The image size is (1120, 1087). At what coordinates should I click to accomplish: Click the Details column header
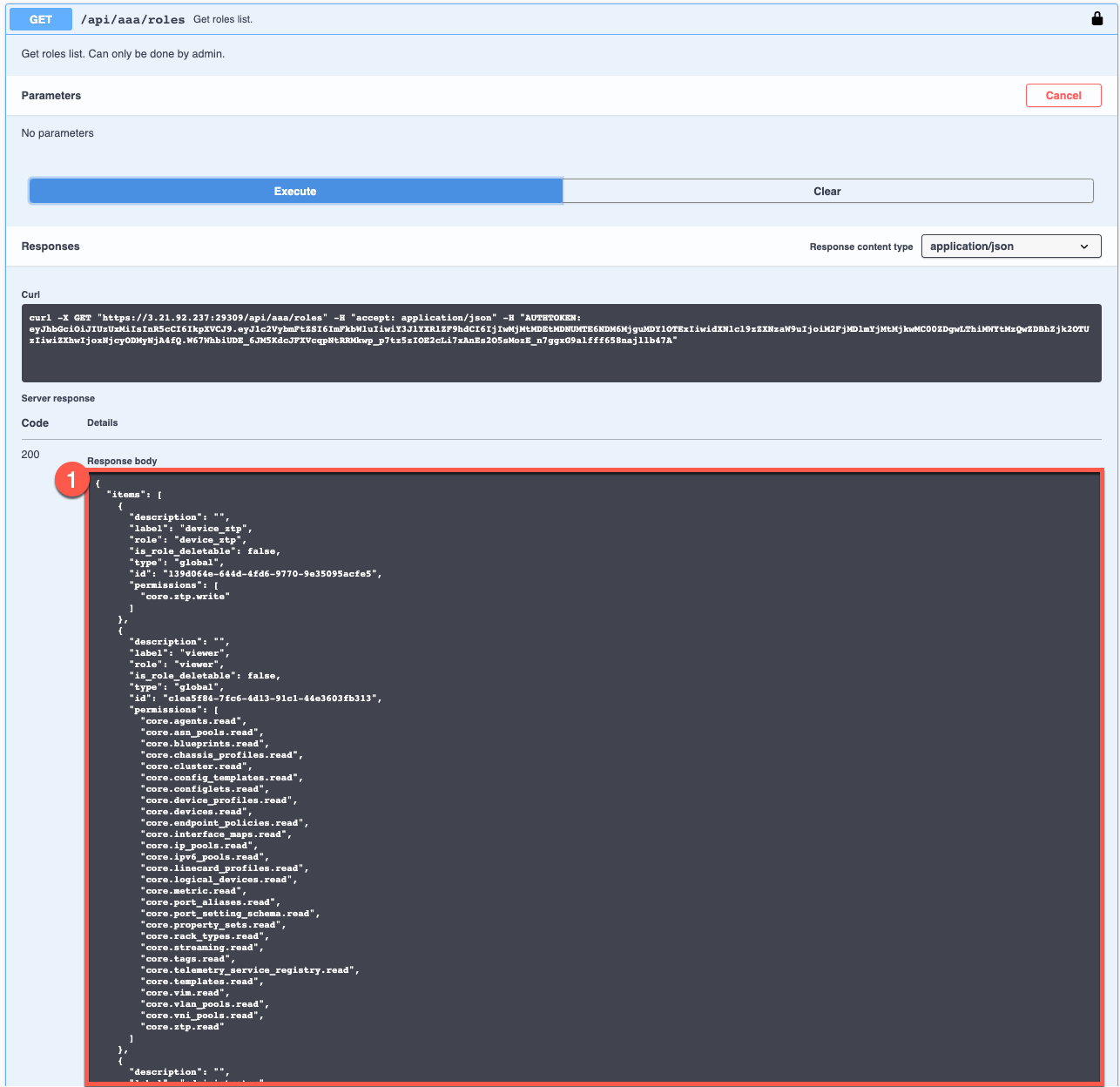tap(102, 422)
